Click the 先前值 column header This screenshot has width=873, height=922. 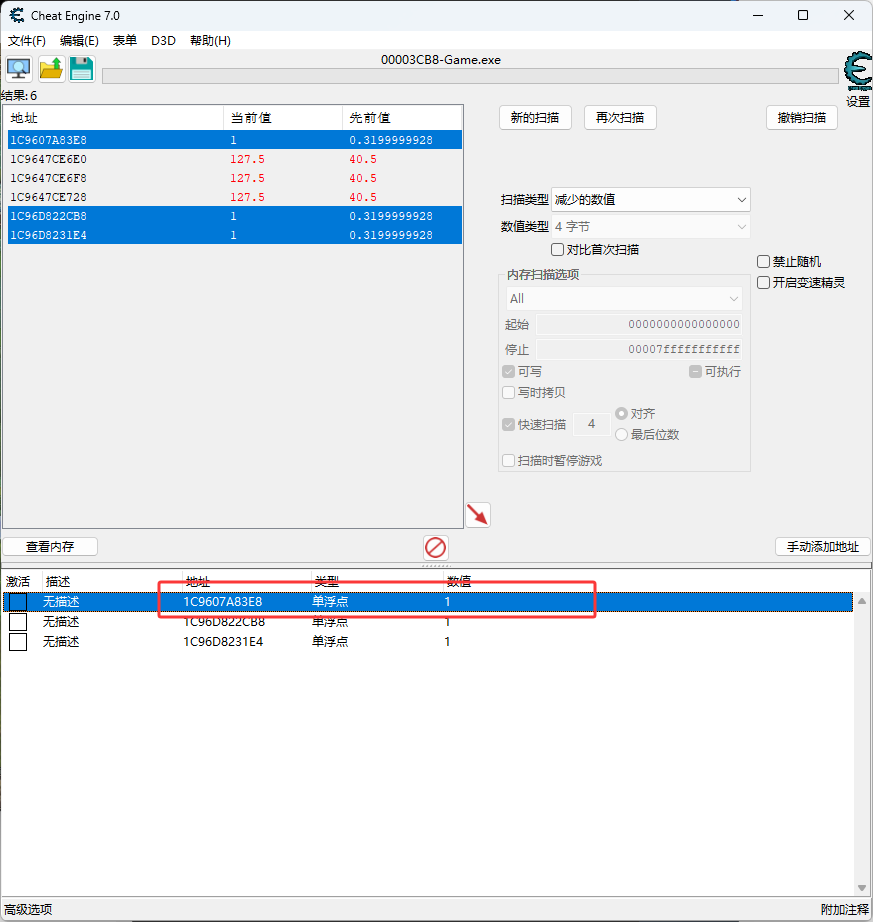click(x=402, y=118)
